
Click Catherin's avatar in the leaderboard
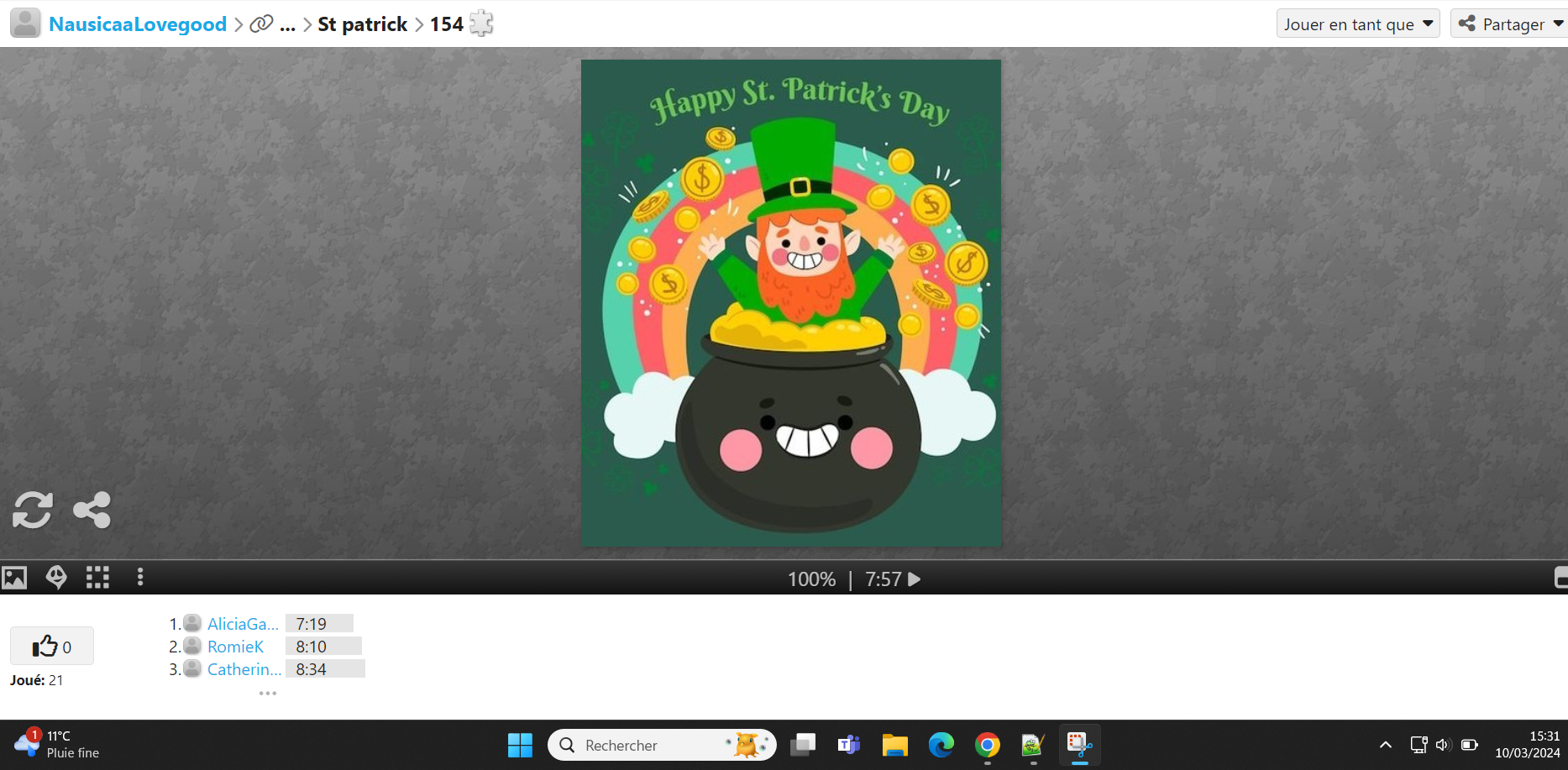click(x=192, y=668)
